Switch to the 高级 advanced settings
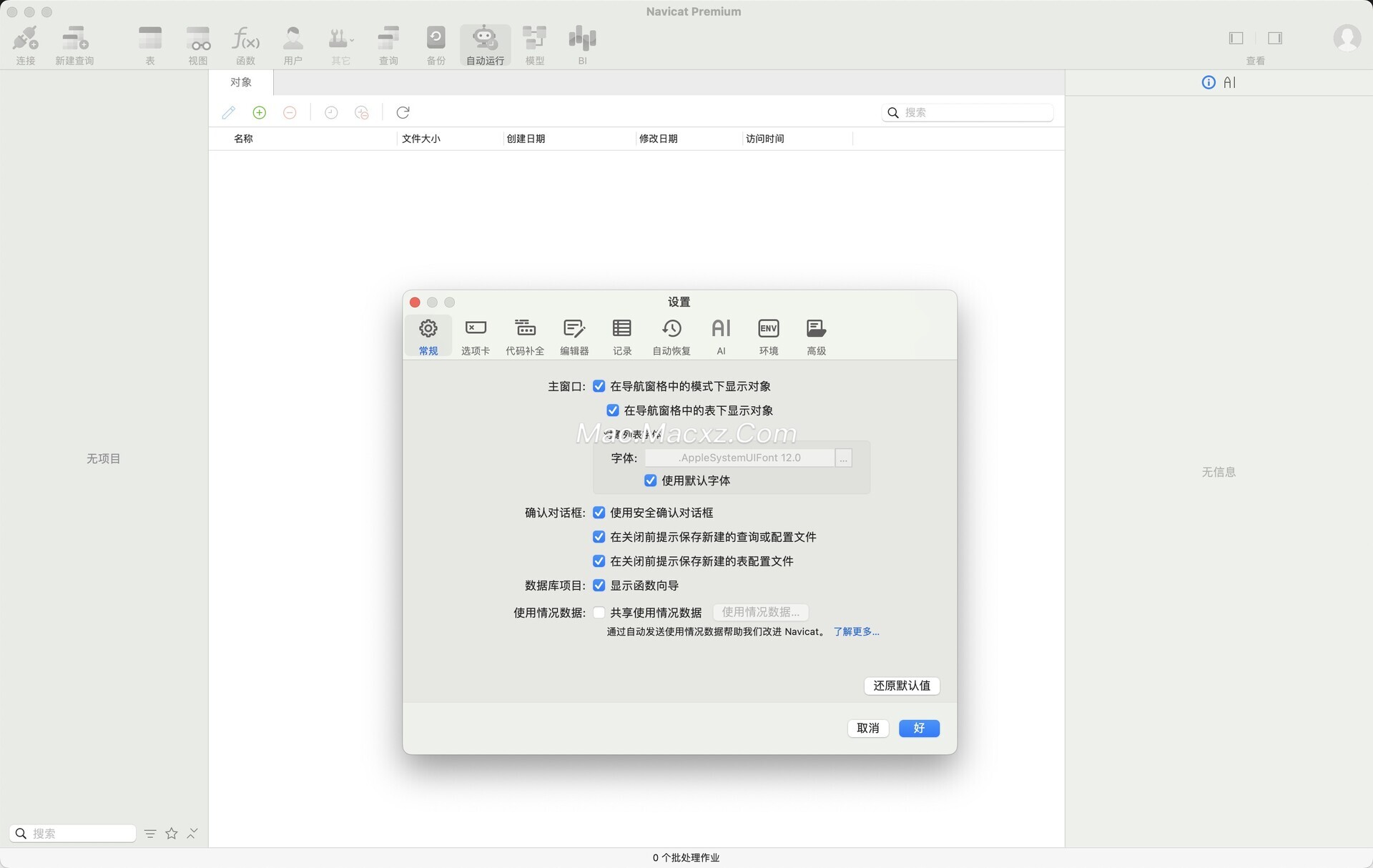The width and height of the screenshot is (1373, 868). tap(817, 336)
